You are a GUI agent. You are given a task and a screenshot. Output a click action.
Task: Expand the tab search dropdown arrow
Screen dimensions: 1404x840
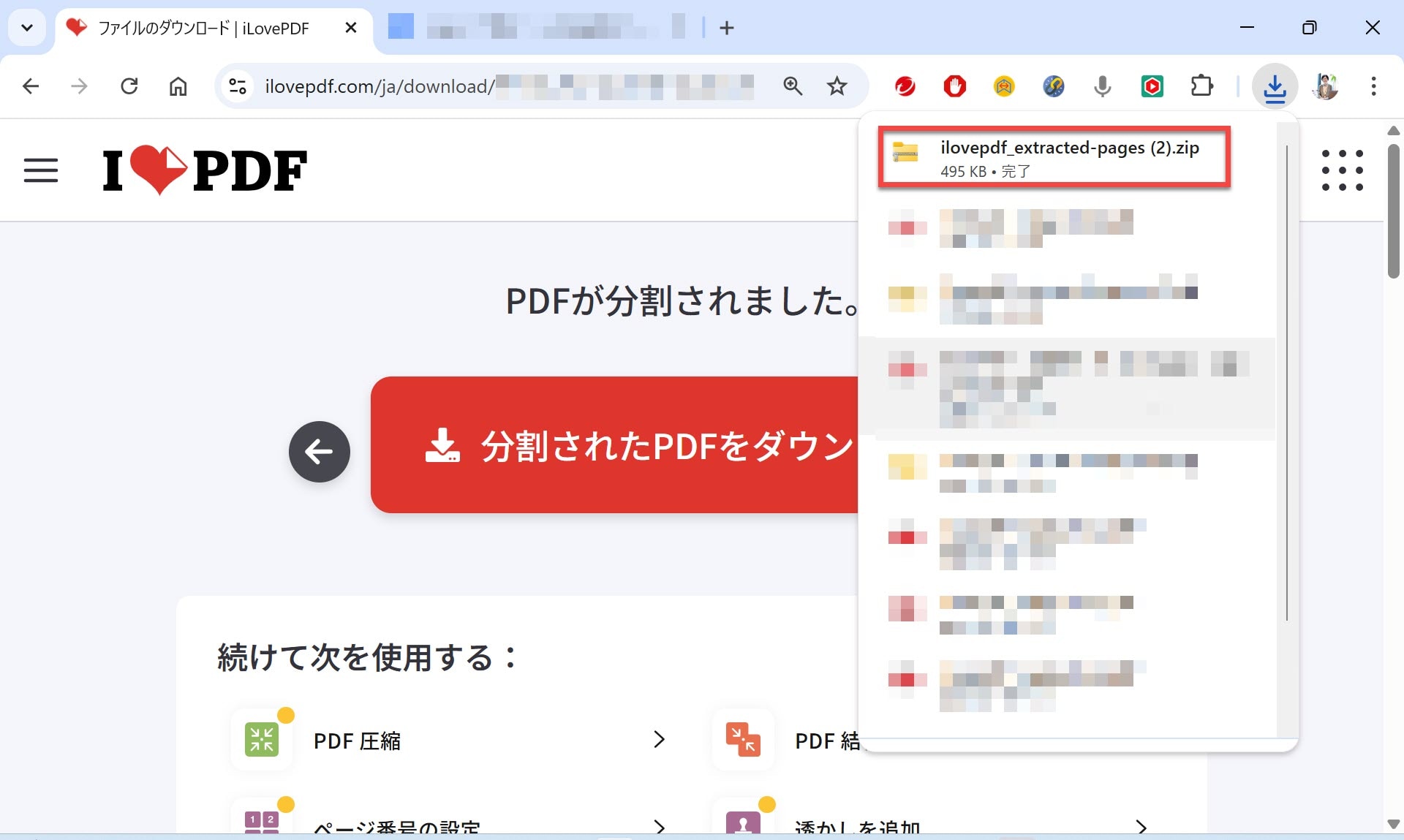click(27, 28)
